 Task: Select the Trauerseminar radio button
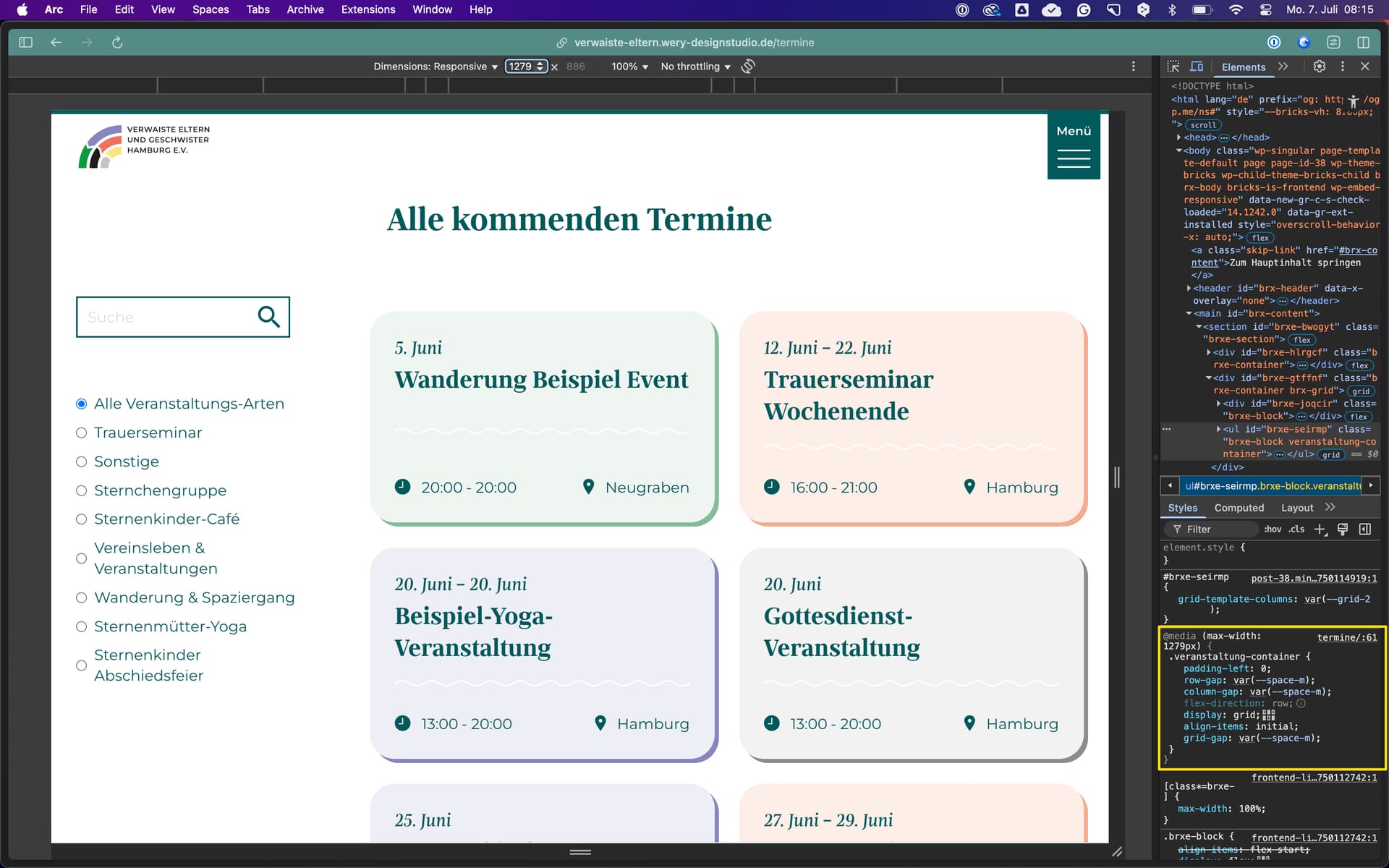click(x=82, y=433)
